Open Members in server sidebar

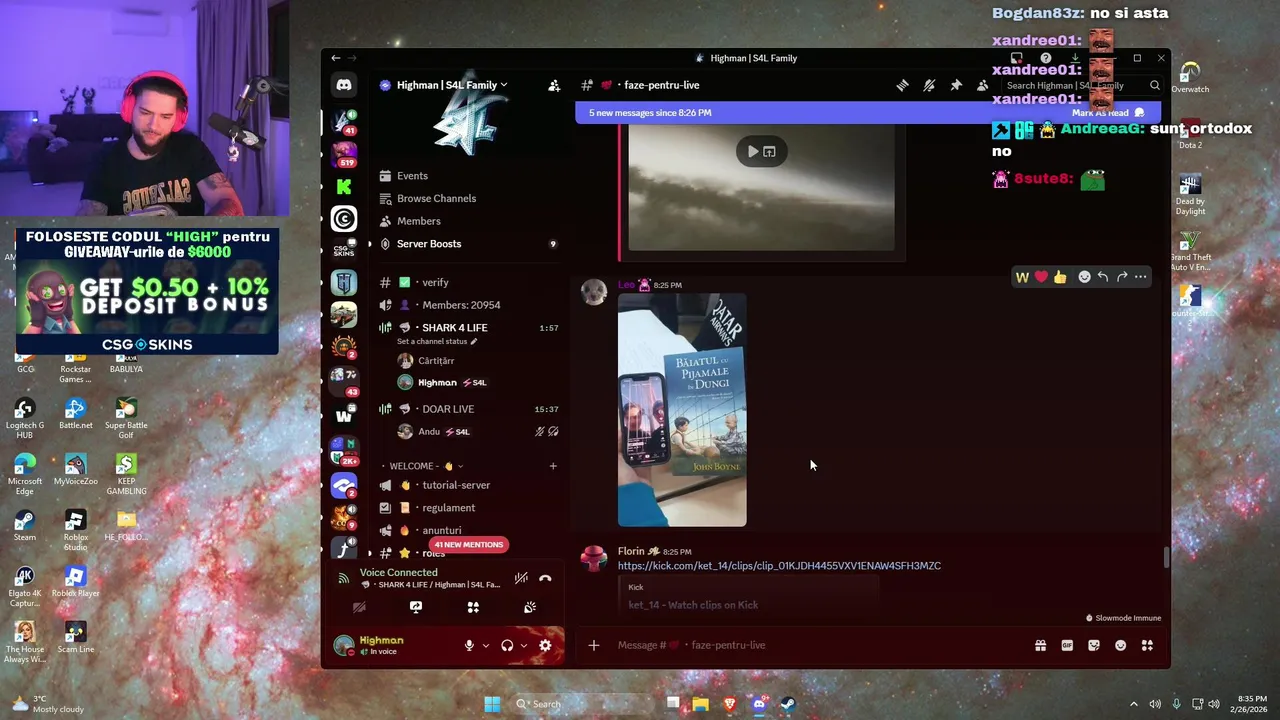click(x=418, y=221)
